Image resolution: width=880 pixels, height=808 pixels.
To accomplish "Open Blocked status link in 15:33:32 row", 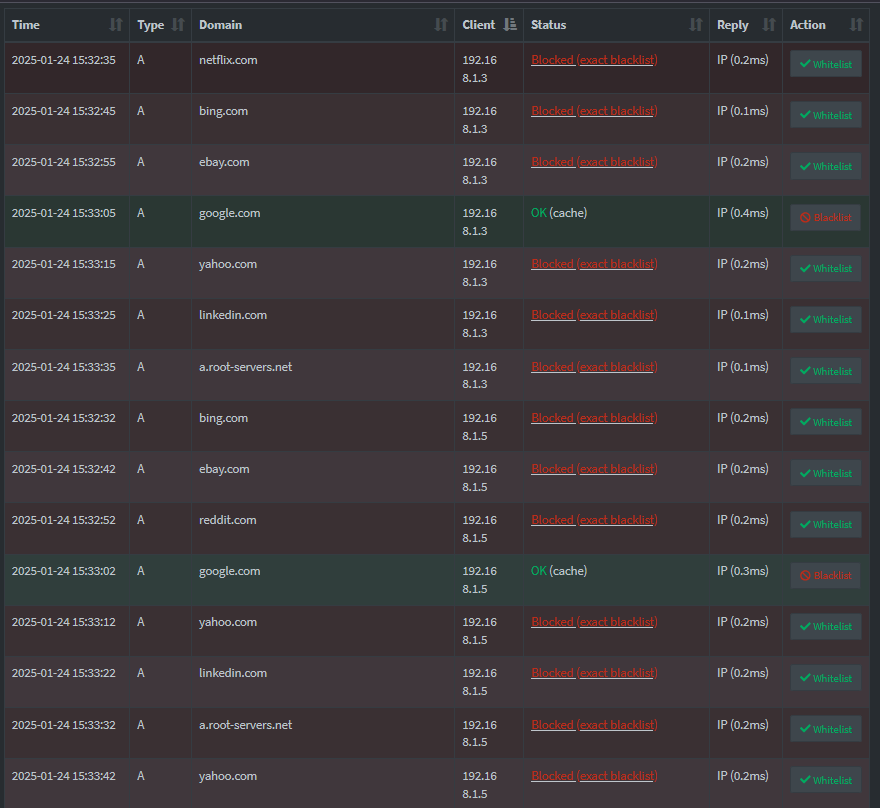I will [x=594, y=724].
